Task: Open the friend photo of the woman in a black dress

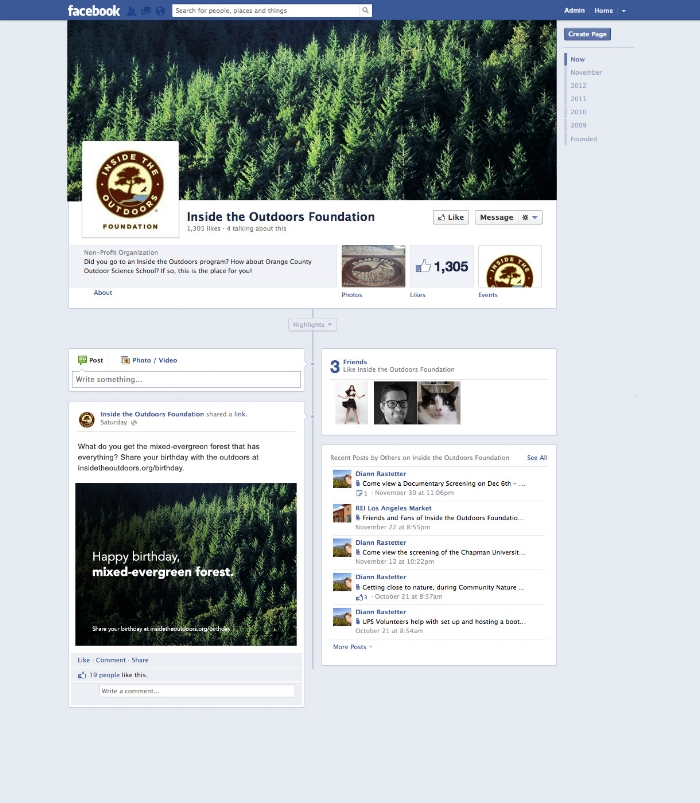Action: (x=351, y=403)
